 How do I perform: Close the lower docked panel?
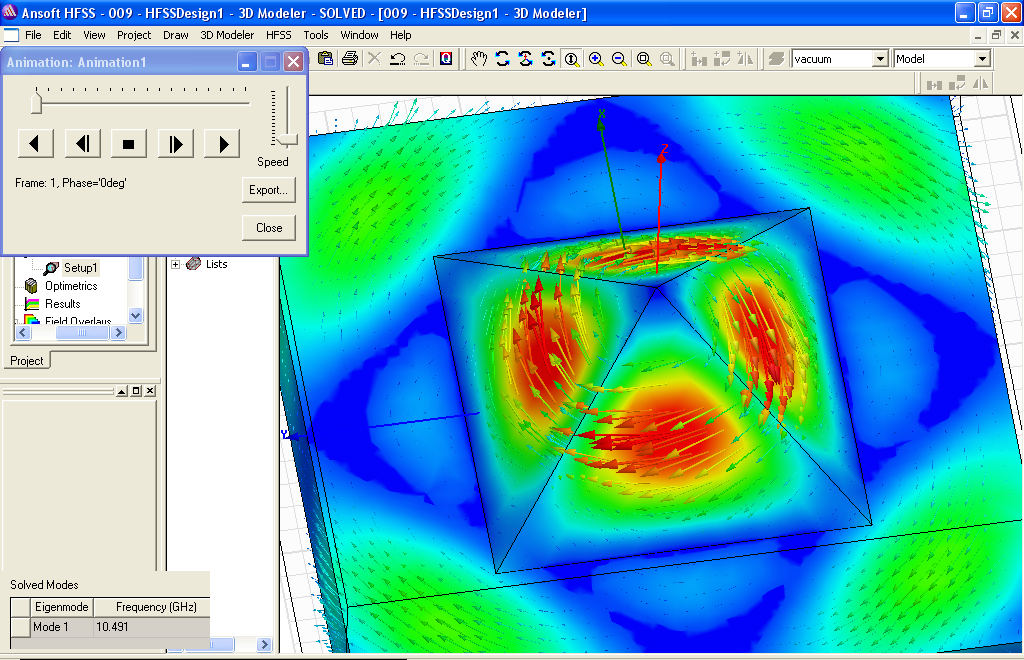point(150,390)
